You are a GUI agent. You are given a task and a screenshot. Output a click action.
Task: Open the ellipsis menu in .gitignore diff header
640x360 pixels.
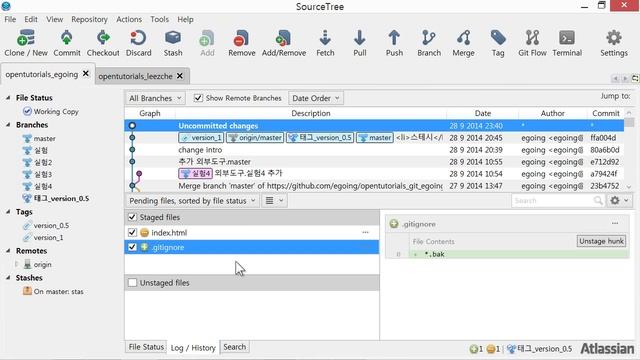tap(615, 223)
